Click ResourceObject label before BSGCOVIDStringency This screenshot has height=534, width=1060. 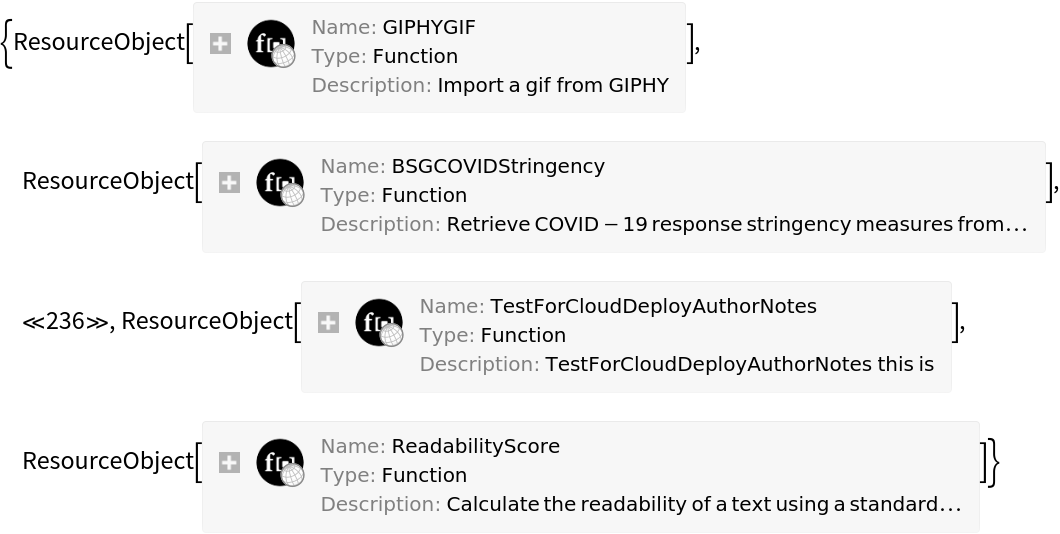pos(107,182)
